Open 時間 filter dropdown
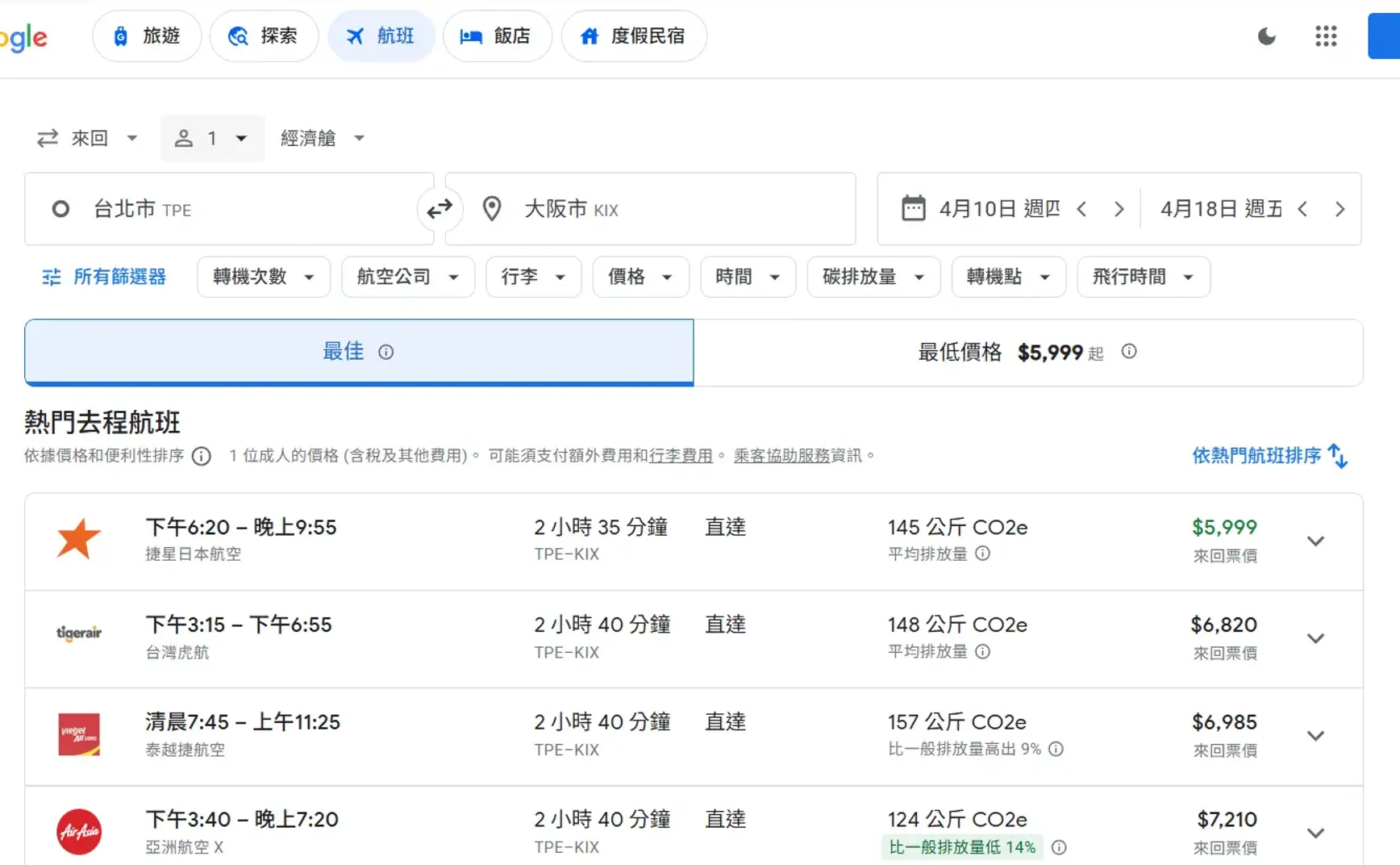1400x865 pixels. point(748,278)
